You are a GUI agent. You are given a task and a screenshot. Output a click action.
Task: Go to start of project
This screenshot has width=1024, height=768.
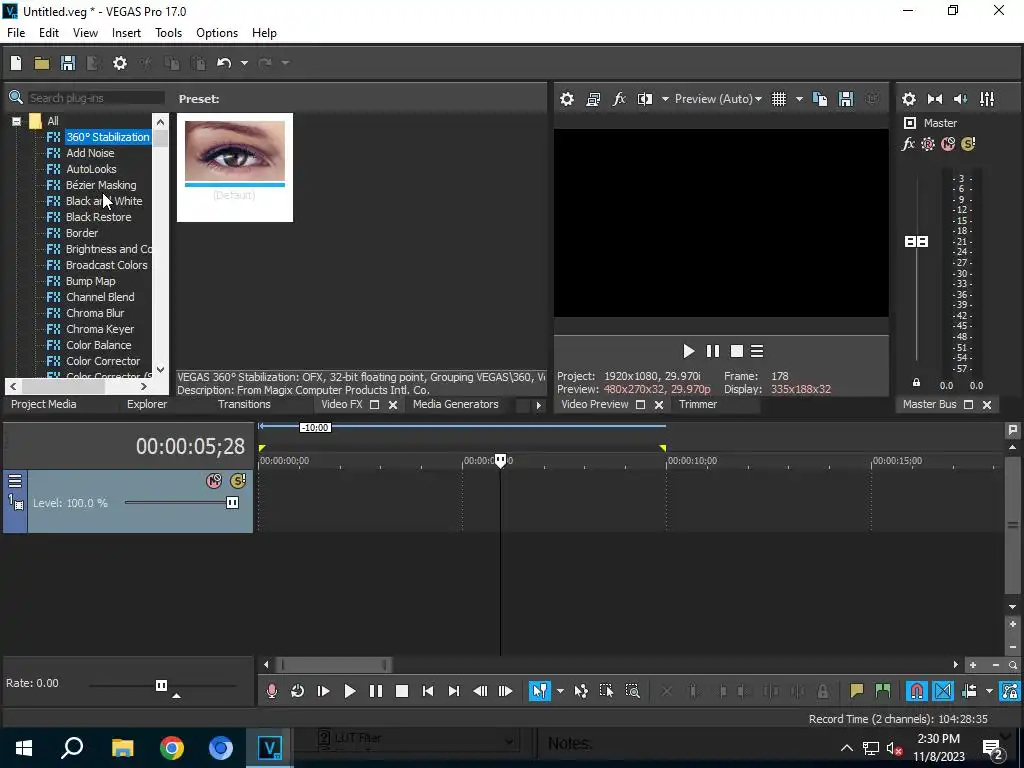[428, 691]
